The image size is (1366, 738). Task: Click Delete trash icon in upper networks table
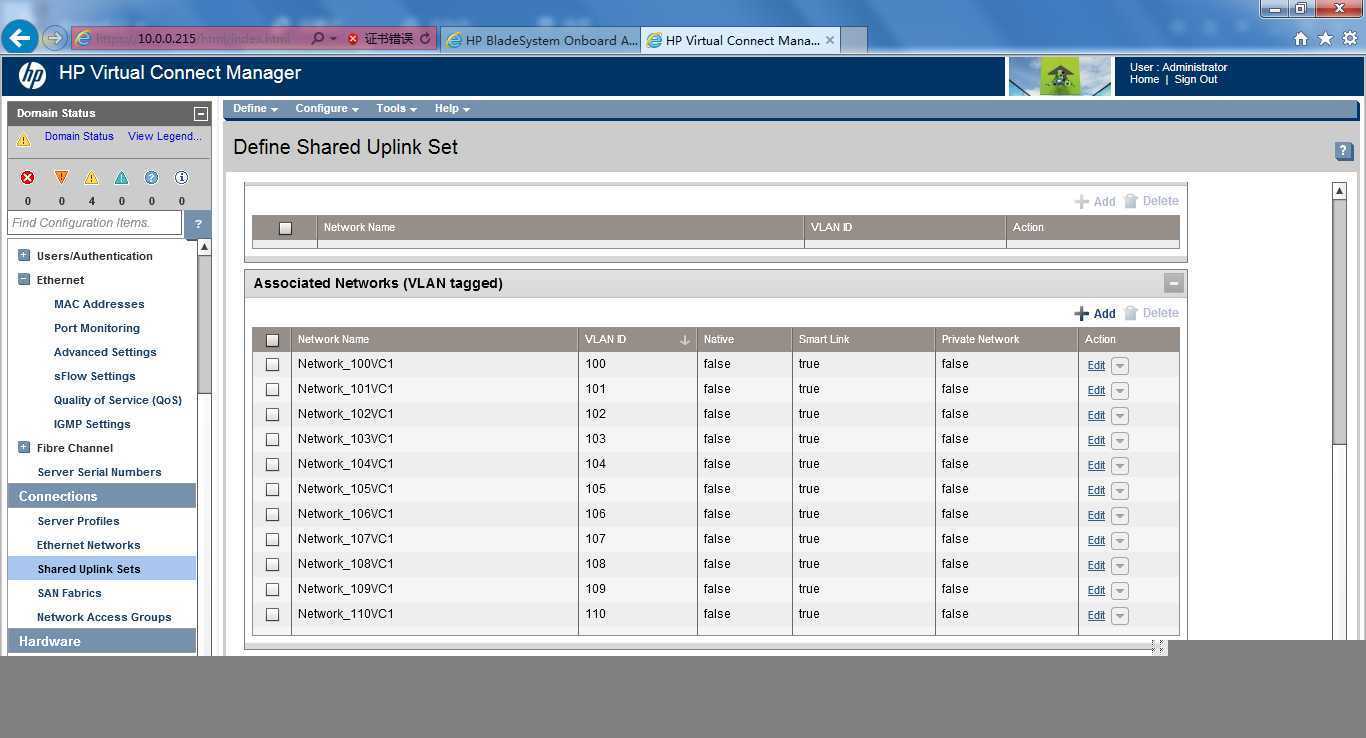pos(1131,201)
